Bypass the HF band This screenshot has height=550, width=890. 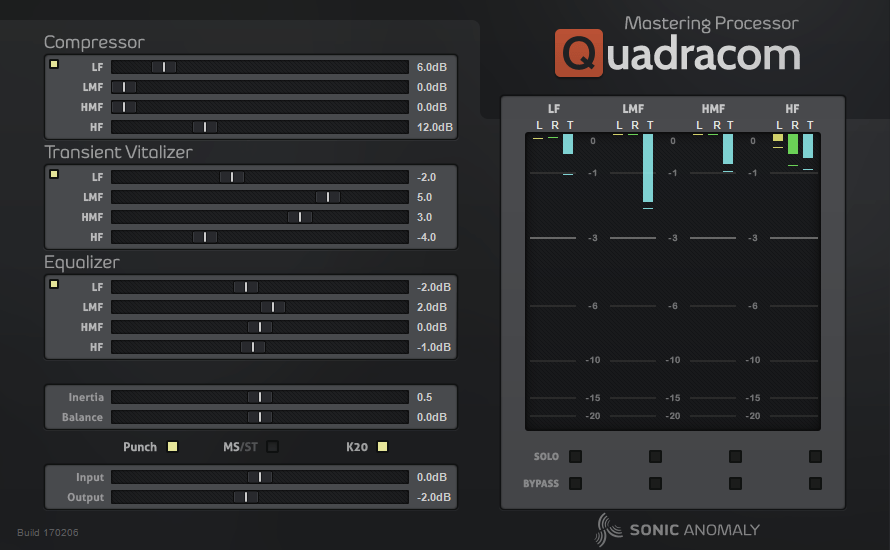pyautogui.click(x=815, y=484)
